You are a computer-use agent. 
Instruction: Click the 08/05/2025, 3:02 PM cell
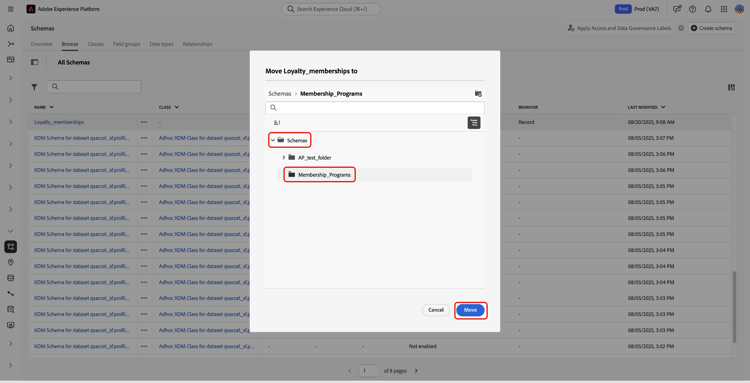point(651,346)
